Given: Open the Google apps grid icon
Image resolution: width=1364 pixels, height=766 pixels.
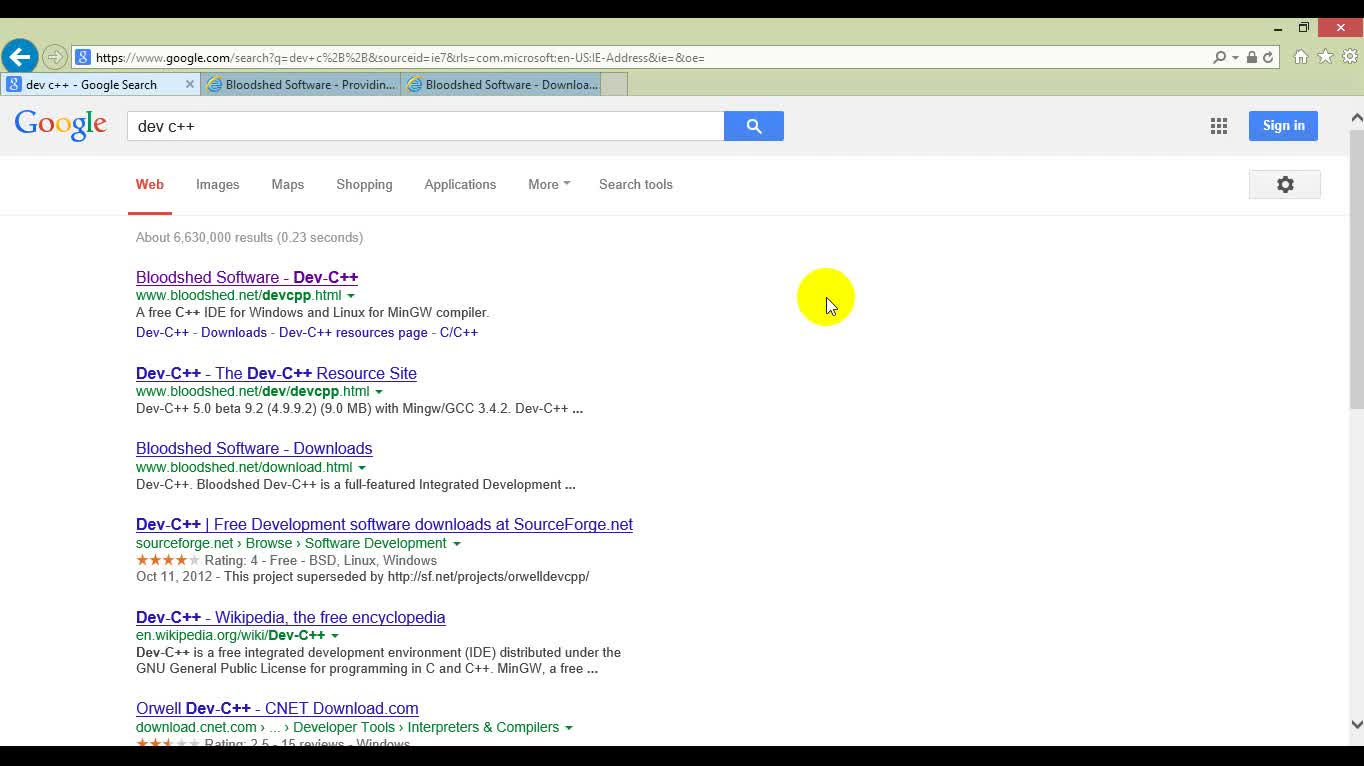Looking at the screenshot, I should point(1218,126).
